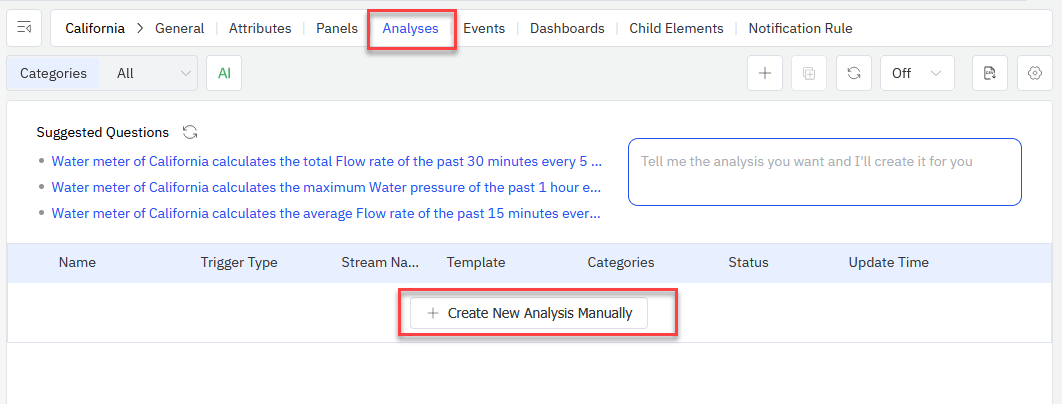Collapse the sidebar with the menu icon
The image size is (1062, 404).
click(24, 28)
